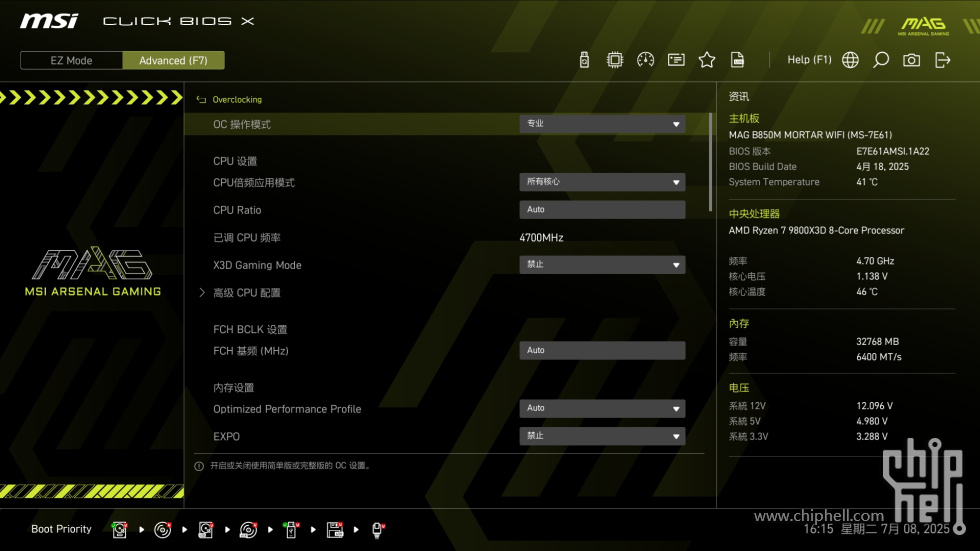980x551 pixels.
Task: Open the EXPO dropdown
Action: coord(602,436)
